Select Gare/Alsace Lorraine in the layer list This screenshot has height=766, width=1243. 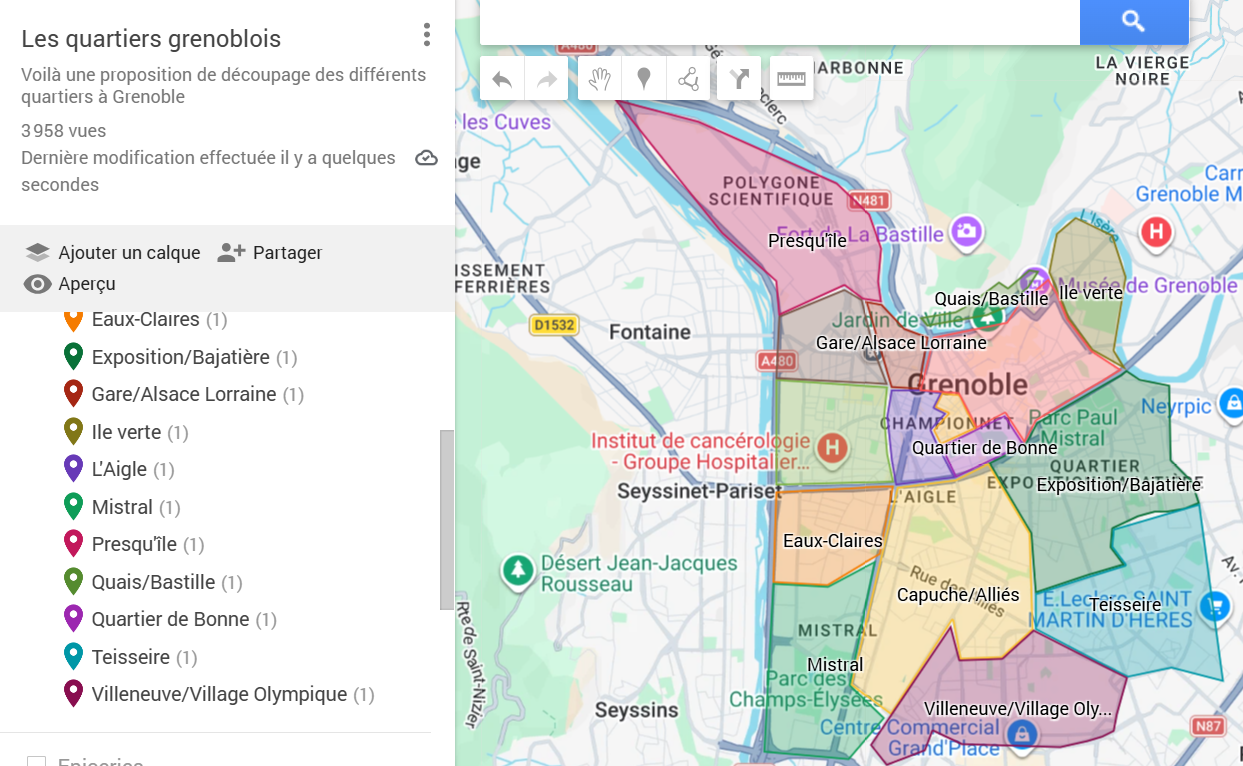184,394
